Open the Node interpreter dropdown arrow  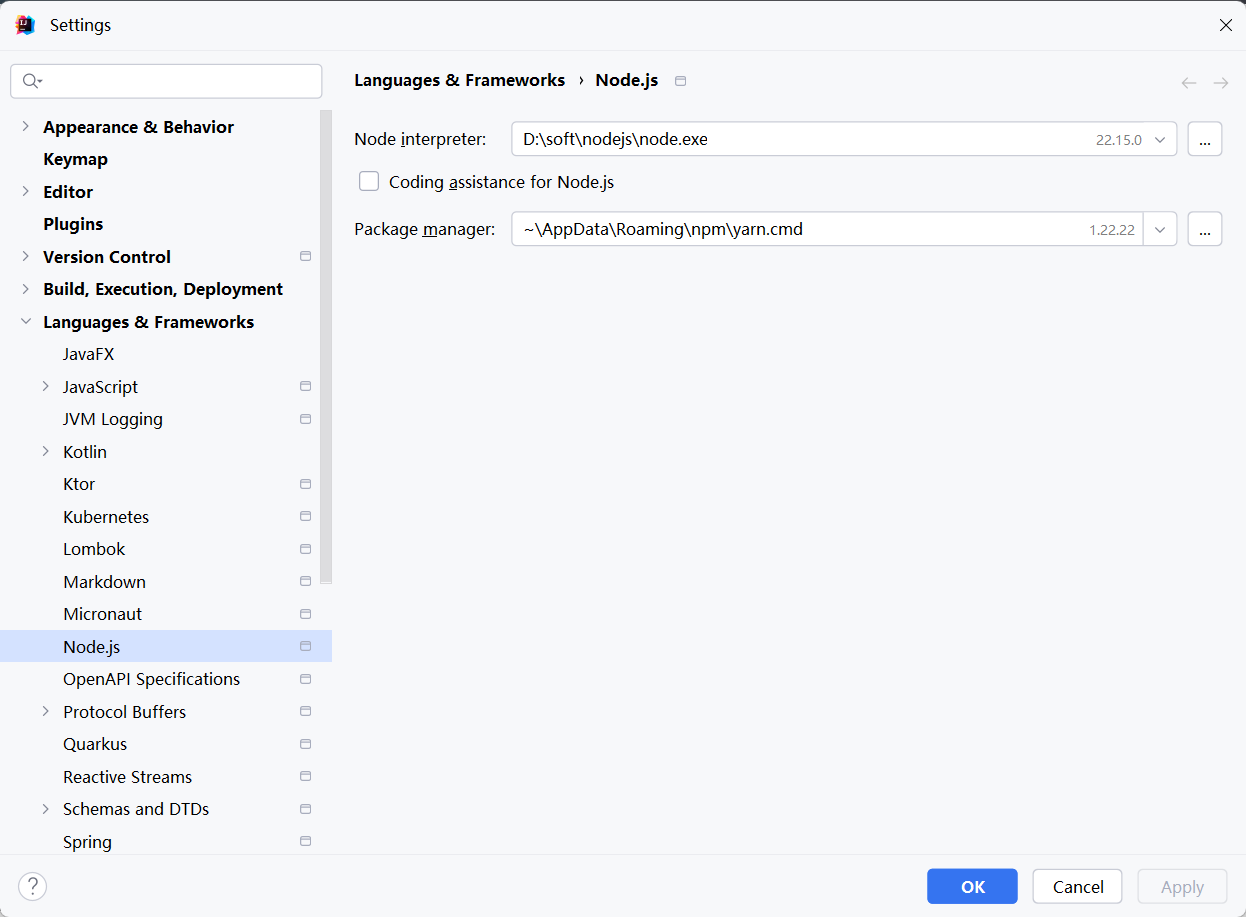coord(1160,140)
